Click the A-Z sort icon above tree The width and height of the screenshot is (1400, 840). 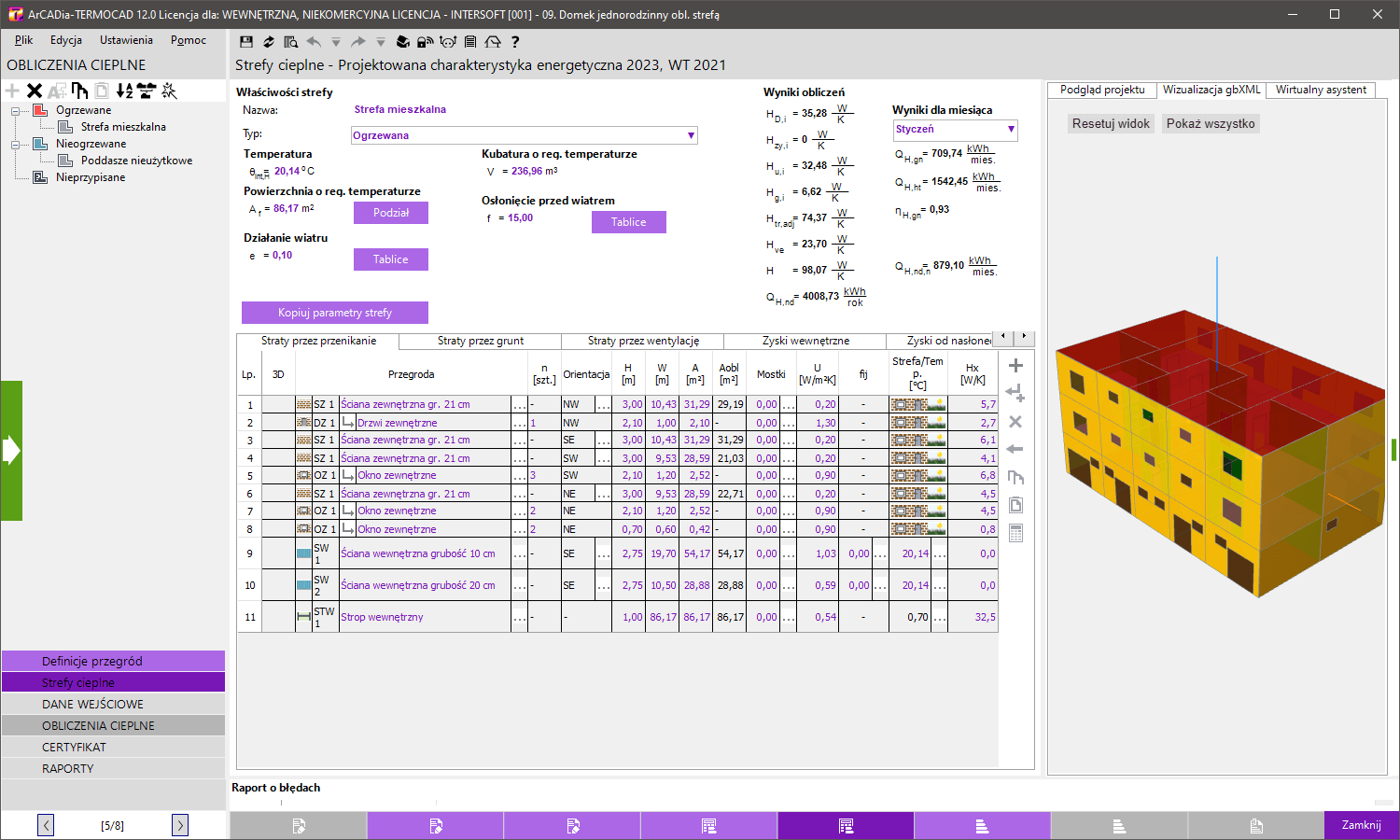point(124,91)
